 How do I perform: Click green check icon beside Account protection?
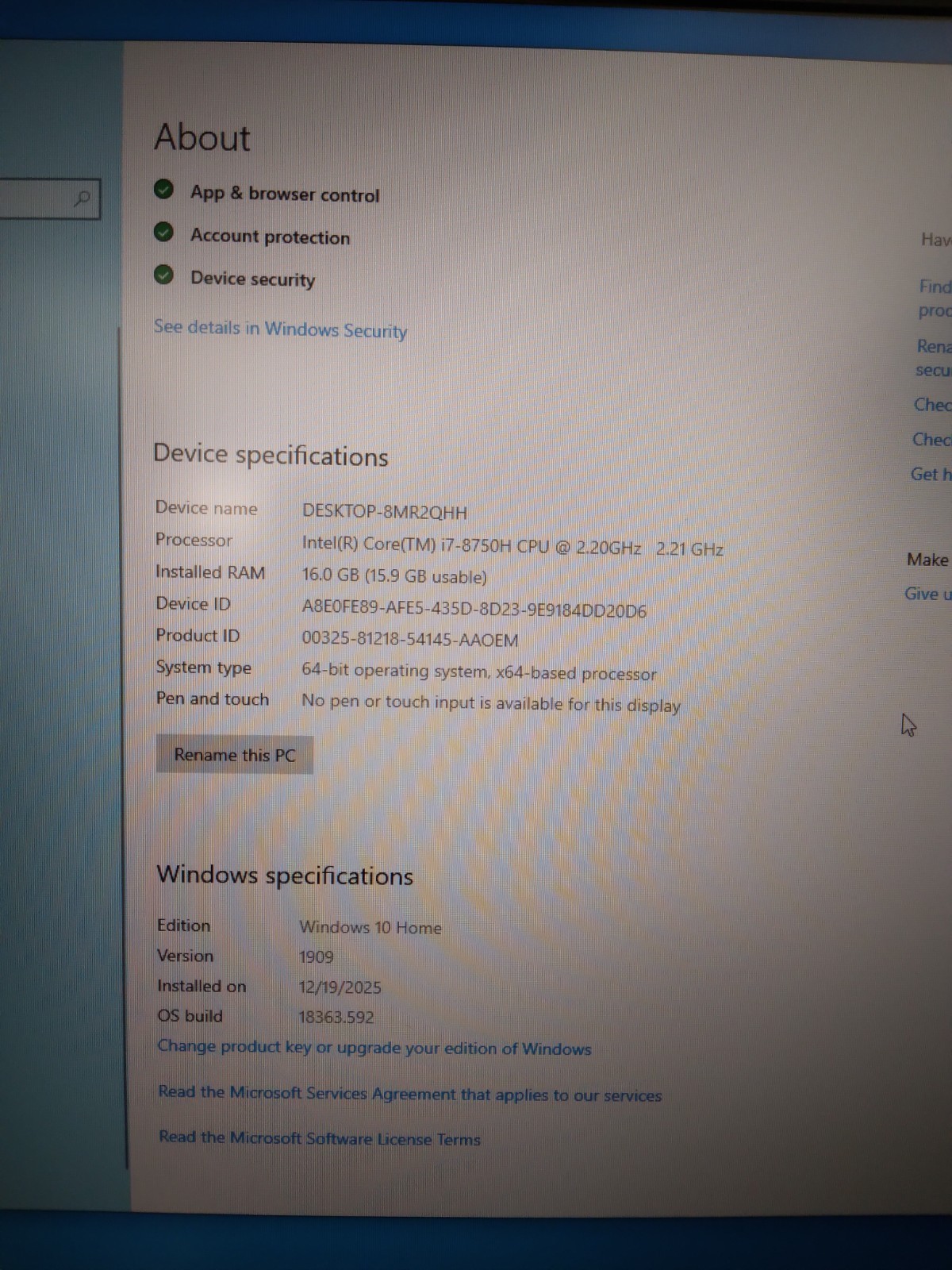coord(163,232)
